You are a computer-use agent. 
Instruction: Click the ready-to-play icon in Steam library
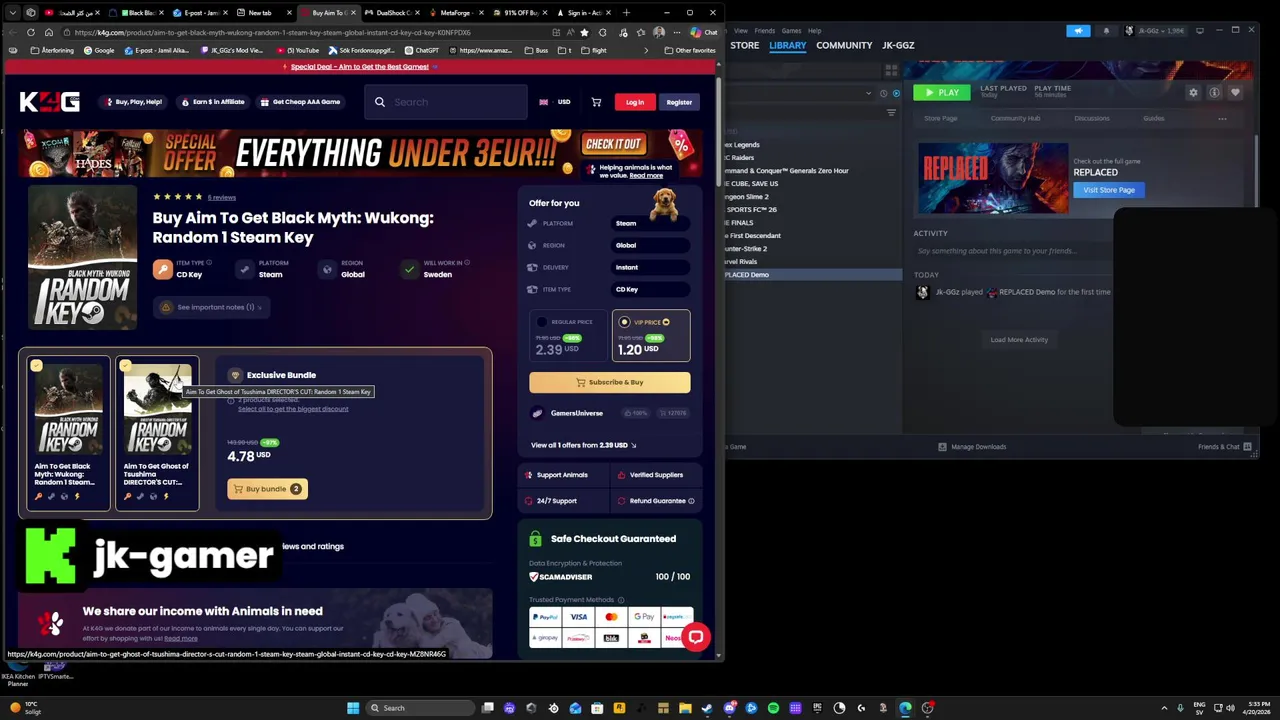pyautogui.click(x=896, y=93)
